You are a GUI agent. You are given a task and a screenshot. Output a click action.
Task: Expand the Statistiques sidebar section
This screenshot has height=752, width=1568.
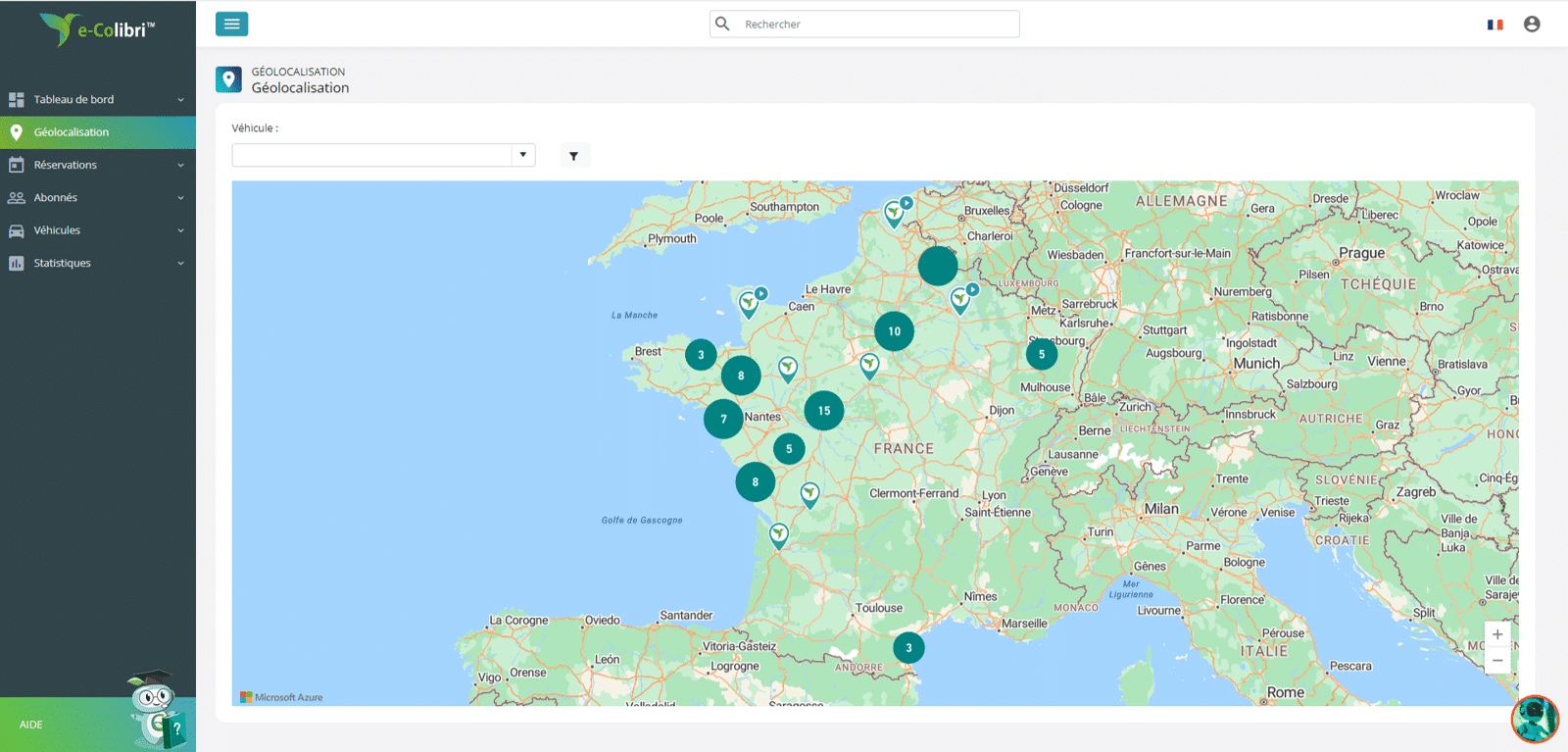[98, 263]
